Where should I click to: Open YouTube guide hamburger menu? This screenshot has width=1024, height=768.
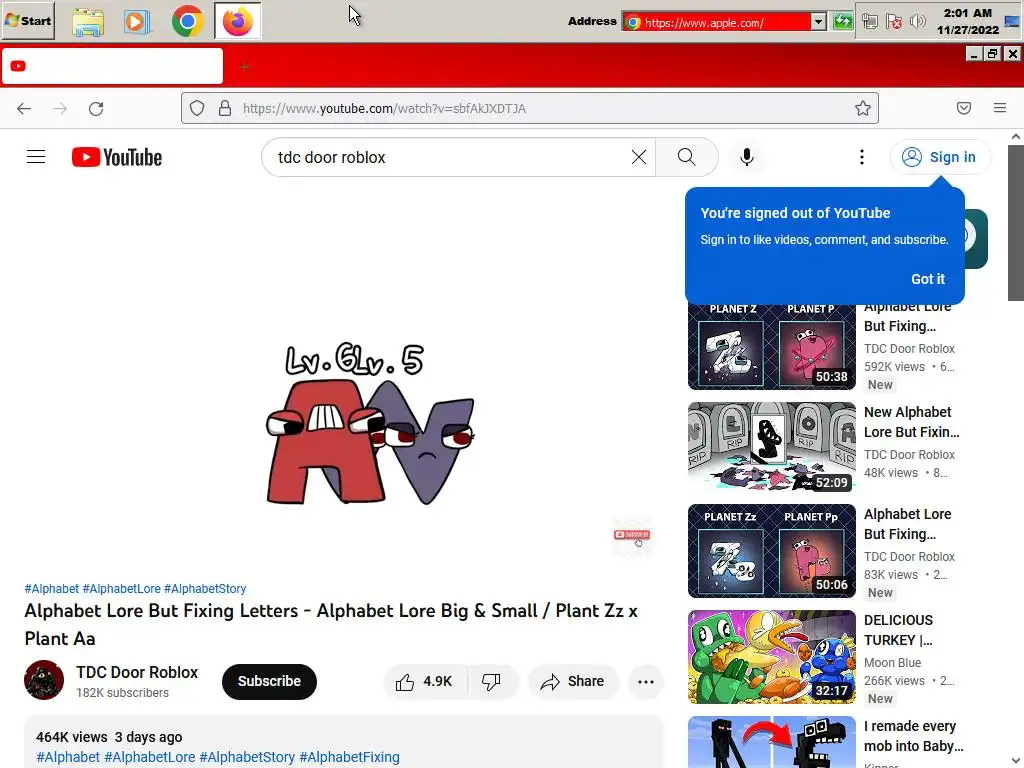click(x=36, y=157)
